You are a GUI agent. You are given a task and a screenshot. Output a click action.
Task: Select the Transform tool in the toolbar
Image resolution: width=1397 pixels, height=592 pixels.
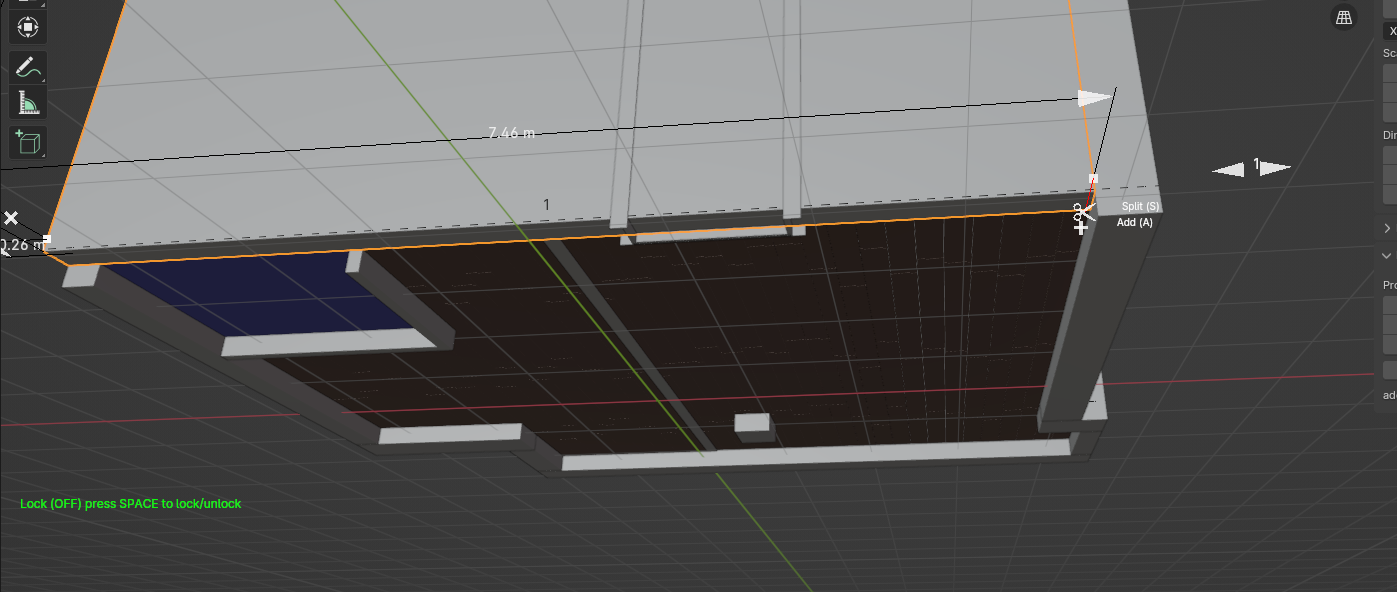(x=28, y=27)
